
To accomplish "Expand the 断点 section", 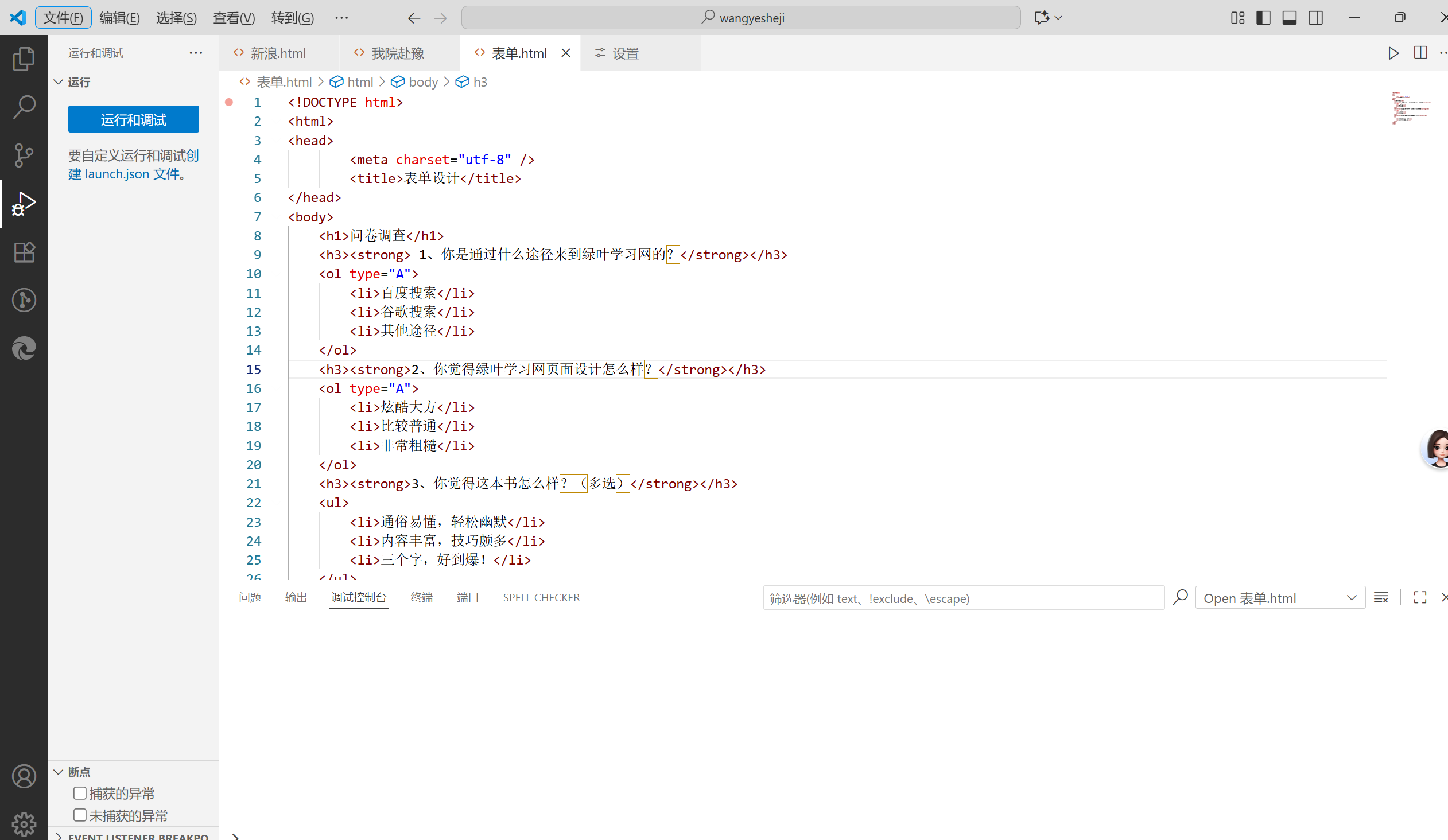I will click(58, 772).
